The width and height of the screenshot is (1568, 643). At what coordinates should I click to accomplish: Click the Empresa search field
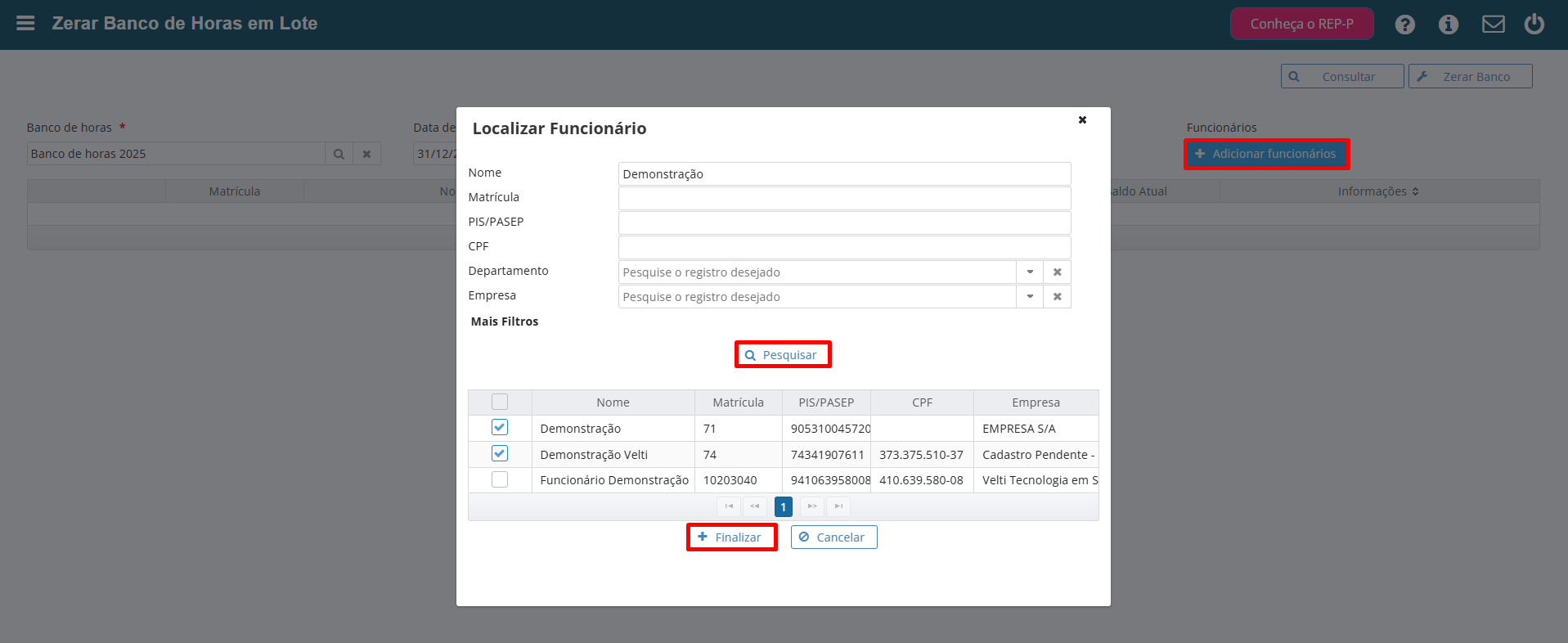pos(817,296)
